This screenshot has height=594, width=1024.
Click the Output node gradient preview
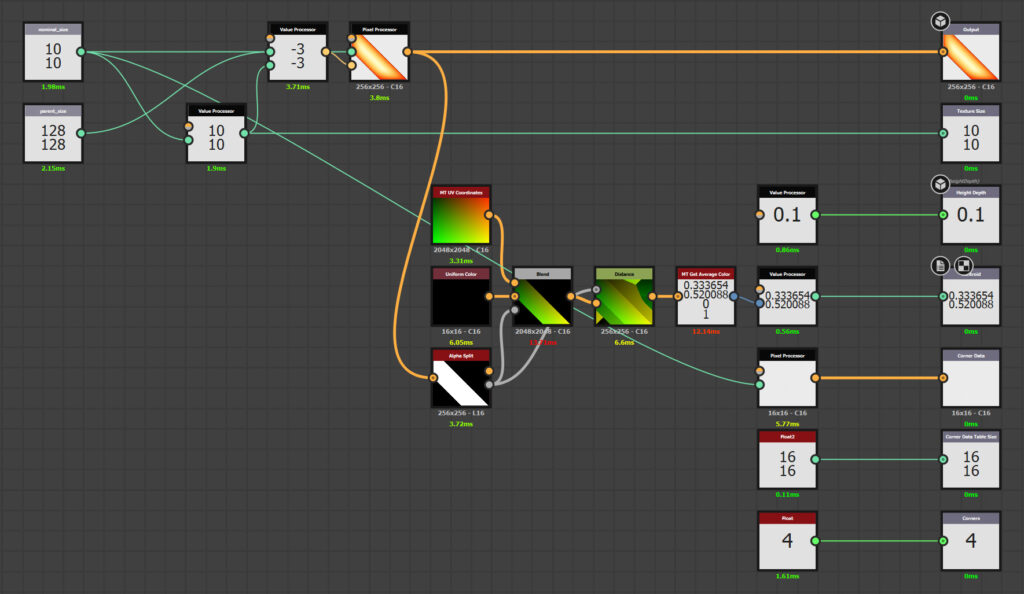click(x=969, y=55)
